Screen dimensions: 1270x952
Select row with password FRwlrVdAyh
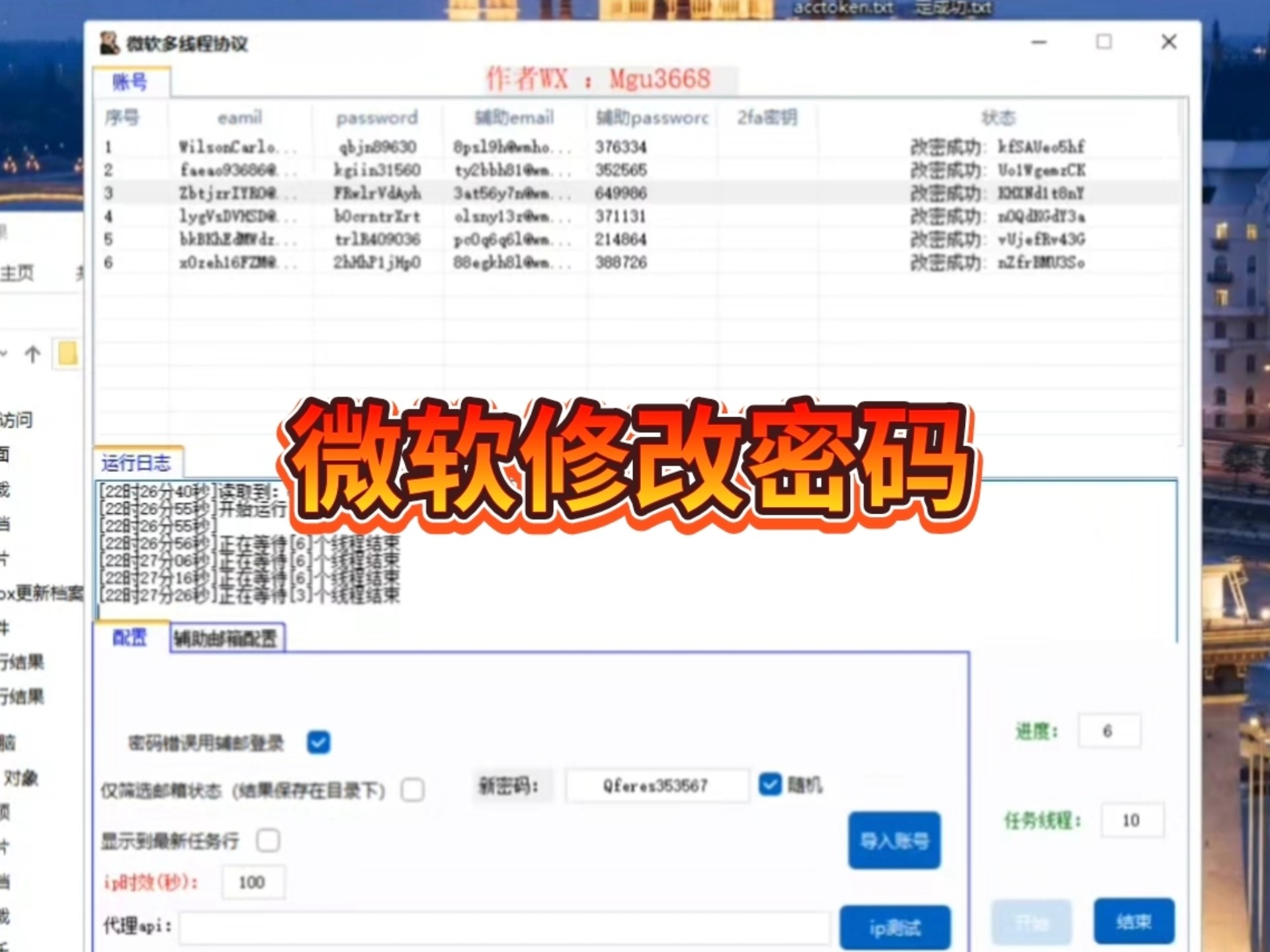(x=635, y=193)
